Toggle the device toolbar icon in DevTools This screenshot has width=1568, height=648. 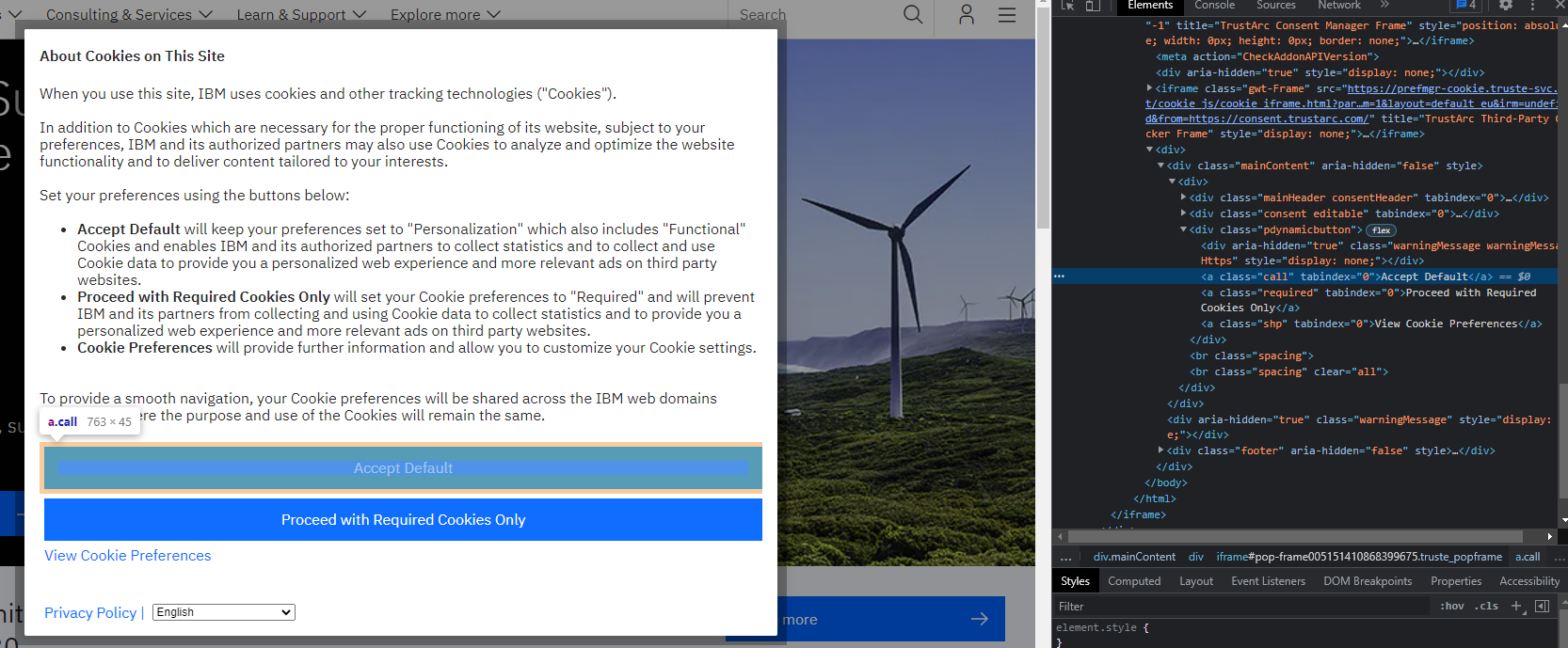coord(1093,6)
